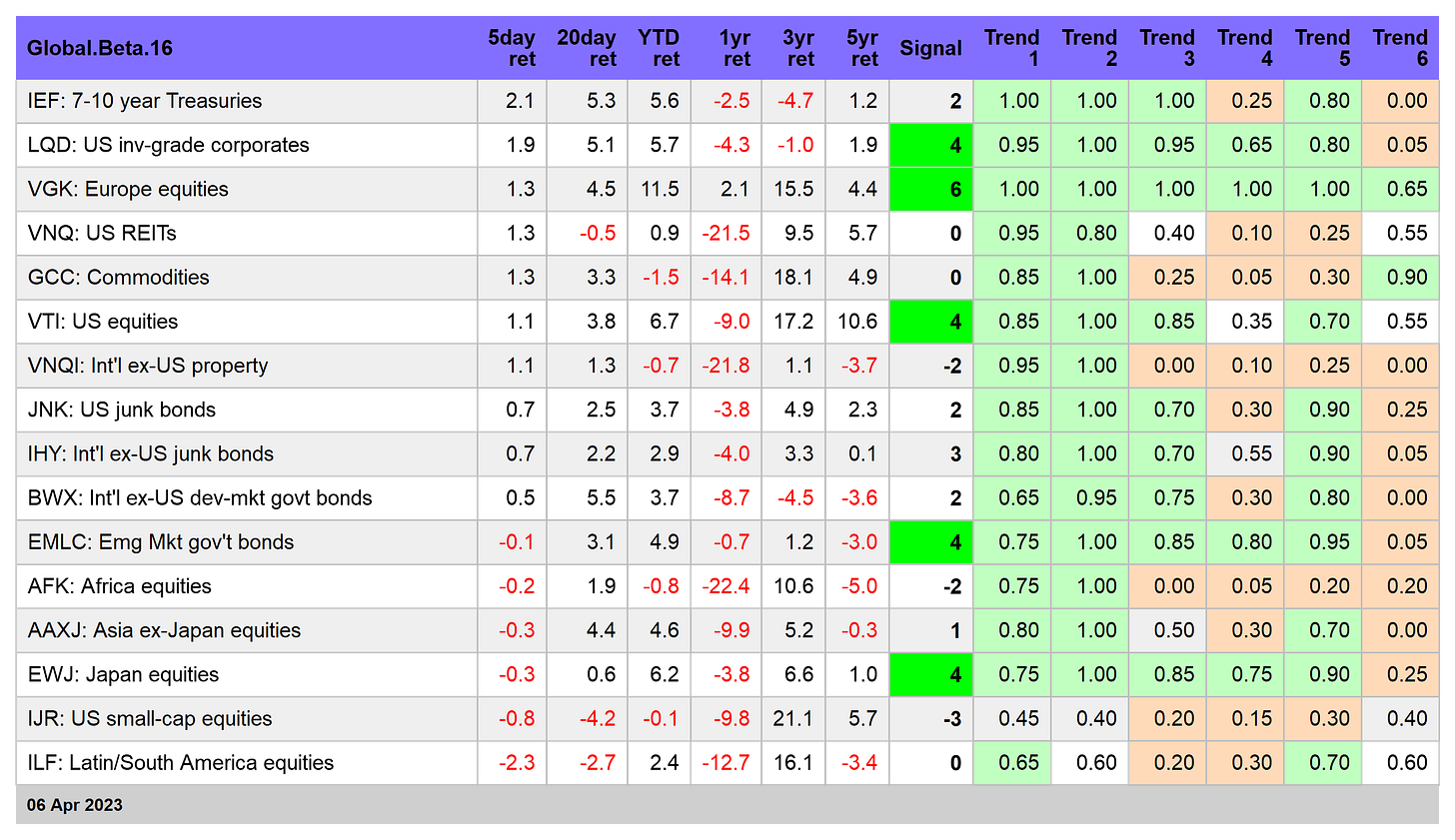The image size is (1455, 840).
Task: Click the 0.95 Trend 5 cell for EMLC
Action: (x=1323, y=542)
